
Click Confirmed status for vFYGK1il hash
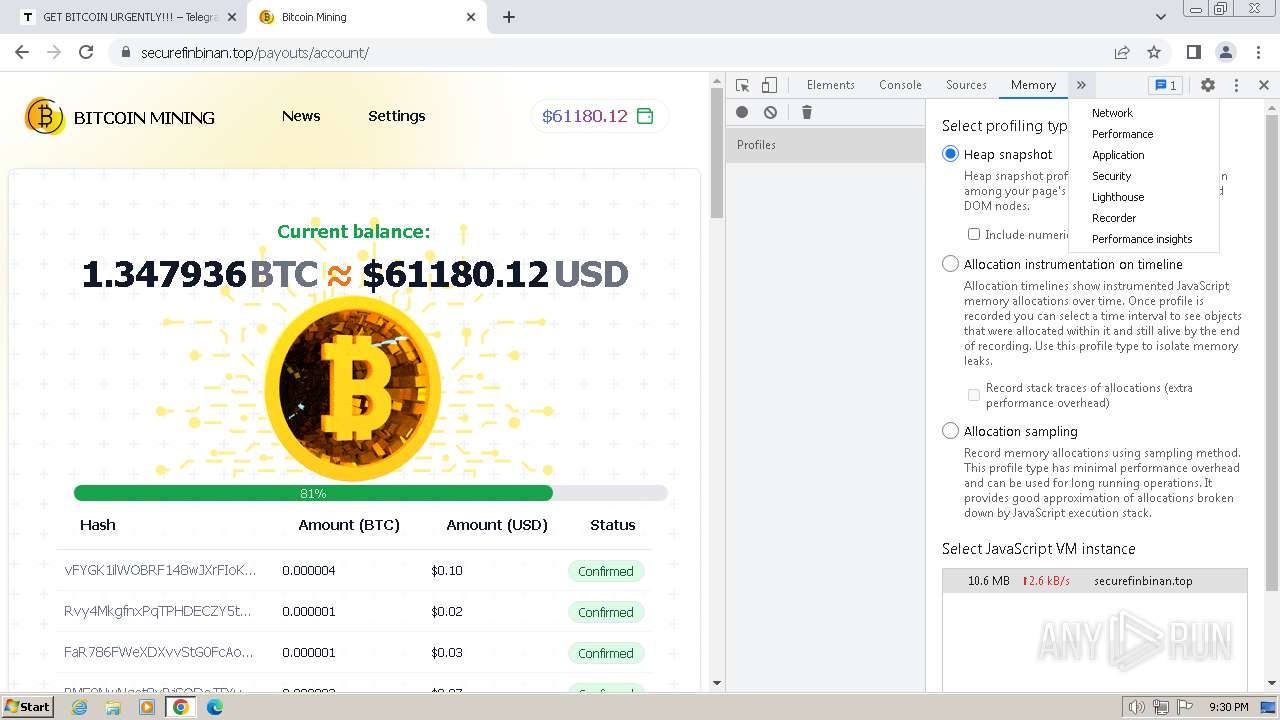pos(606,571)
